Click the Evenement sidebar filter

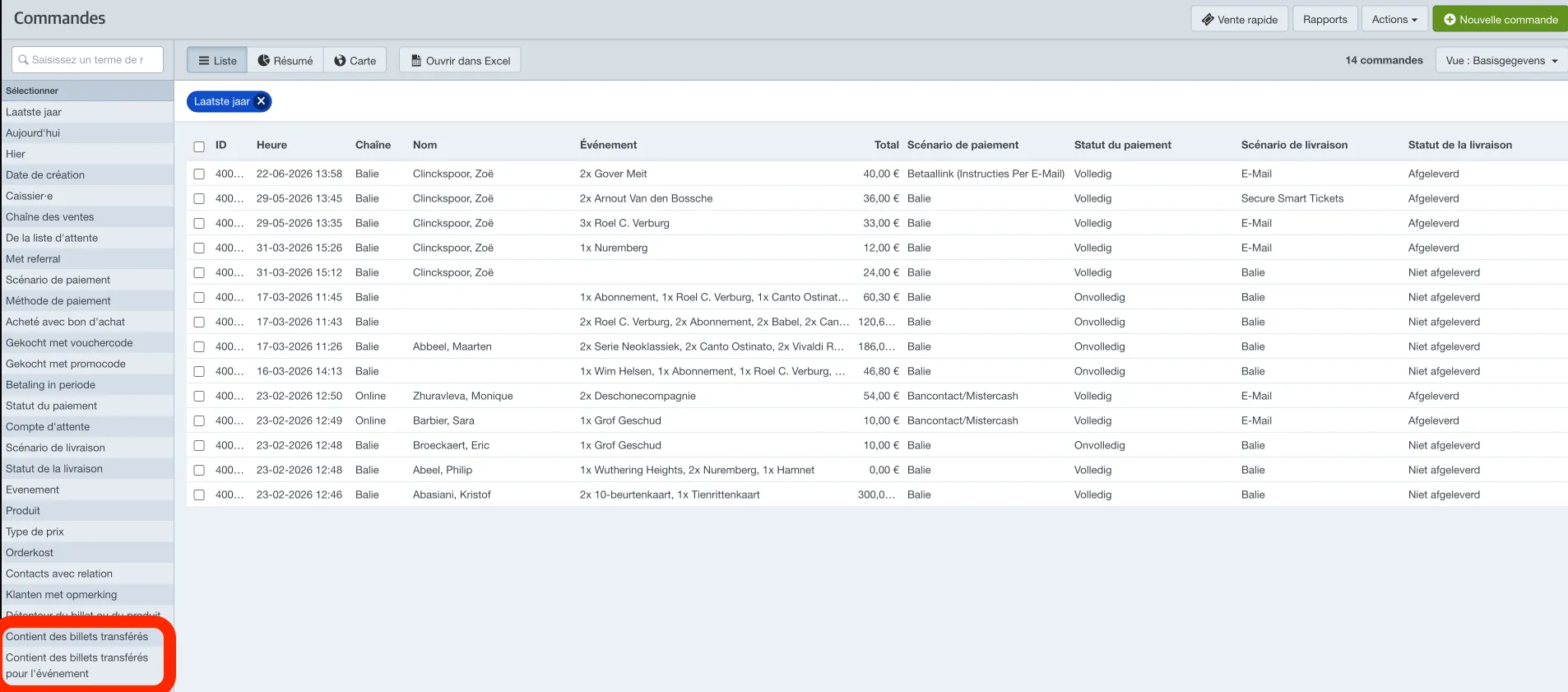86,490
